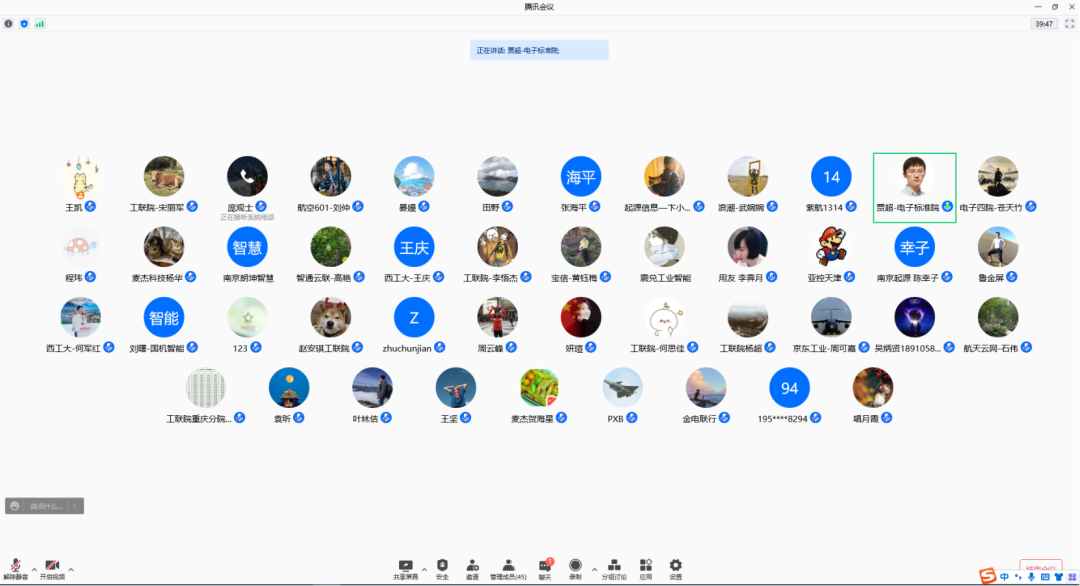Viewport: 1080px width, 586px height.
Task: Open the Share Screen (共享屏幕) tool
Action: [x=405, y=568]
